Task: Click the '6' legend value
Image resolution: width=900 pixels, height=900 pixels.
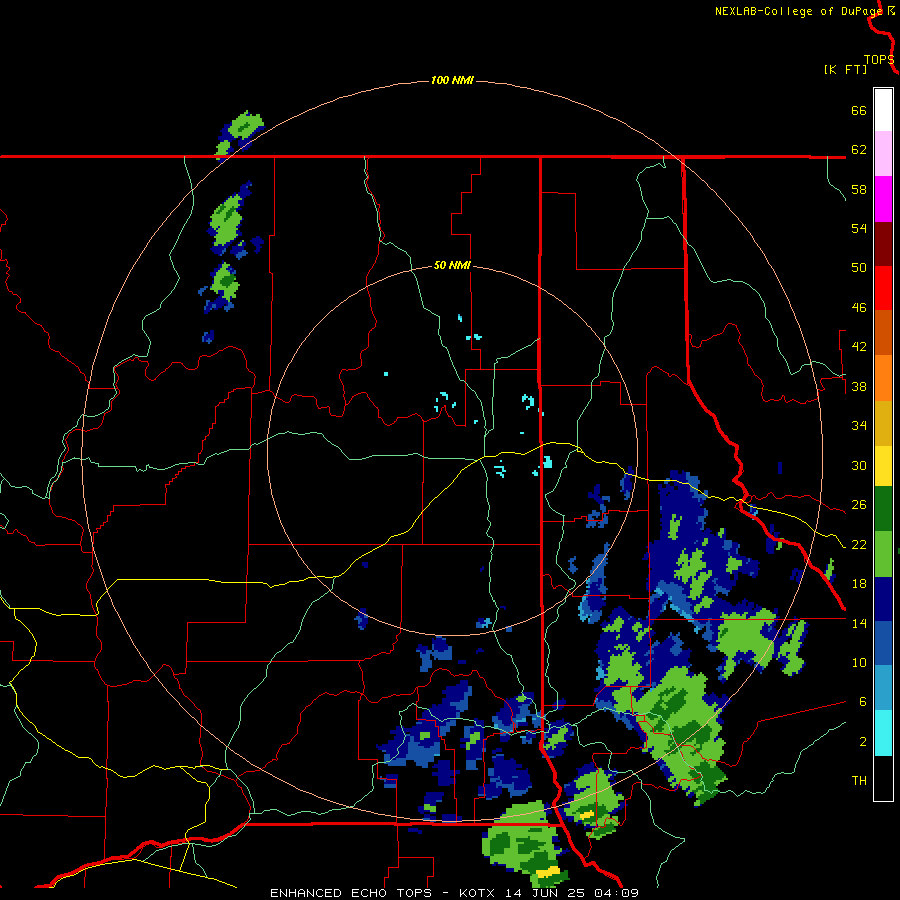Action: tap(863, 702)
